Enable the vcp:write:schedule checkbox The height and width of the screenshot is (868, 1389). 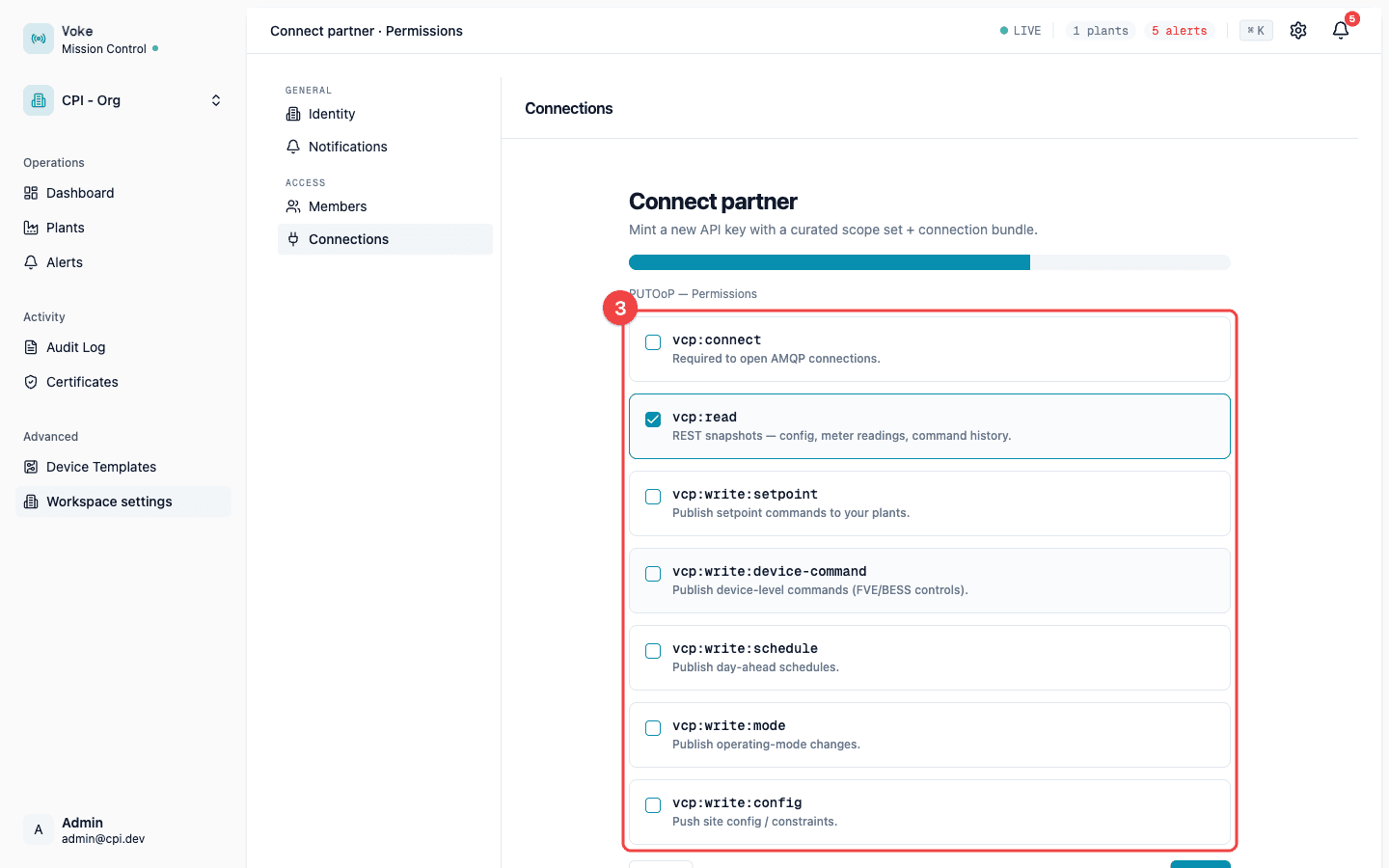tap(653, 651)
